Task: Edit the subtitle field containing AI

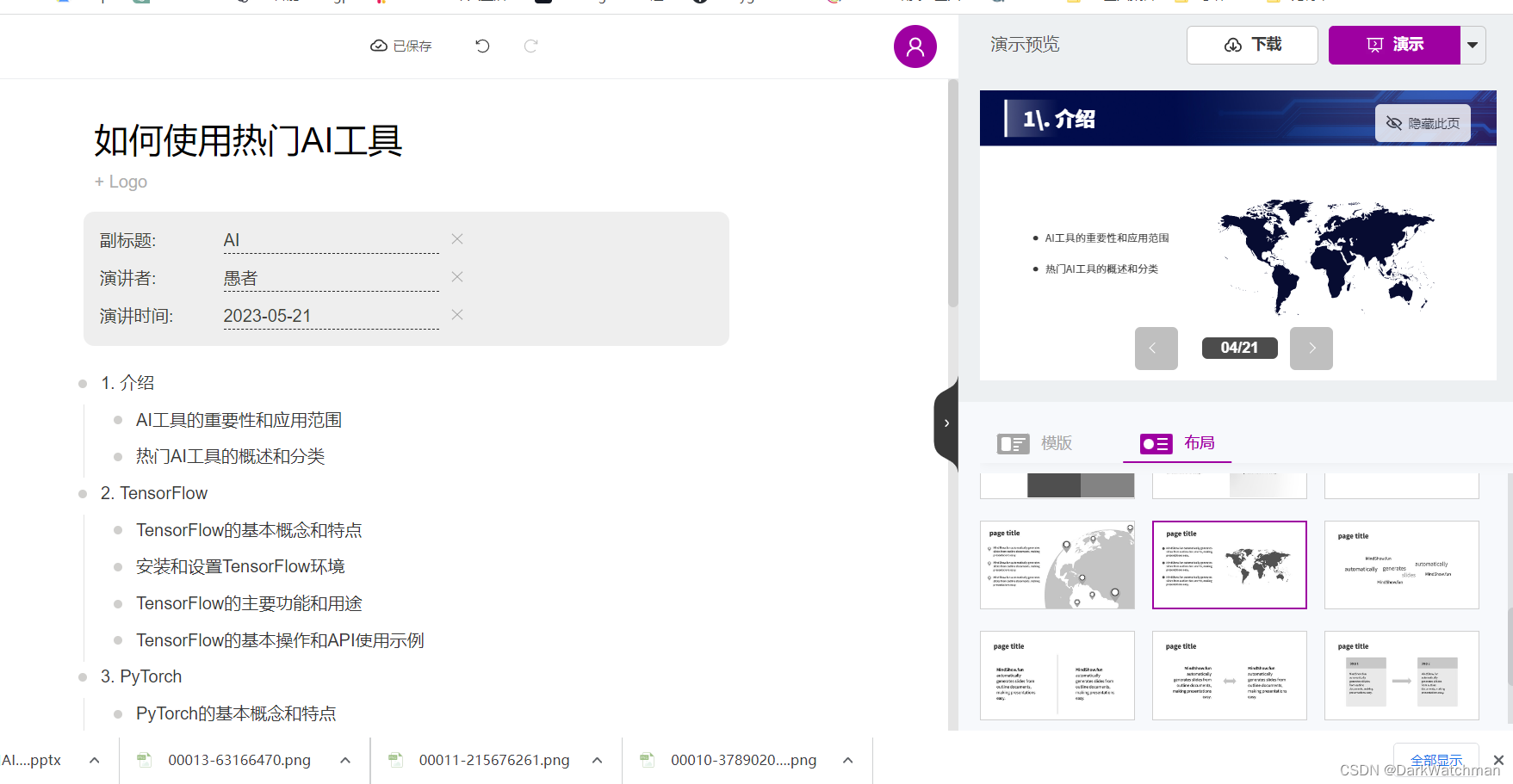Action: pyautogui.click(x=331, y=240)
